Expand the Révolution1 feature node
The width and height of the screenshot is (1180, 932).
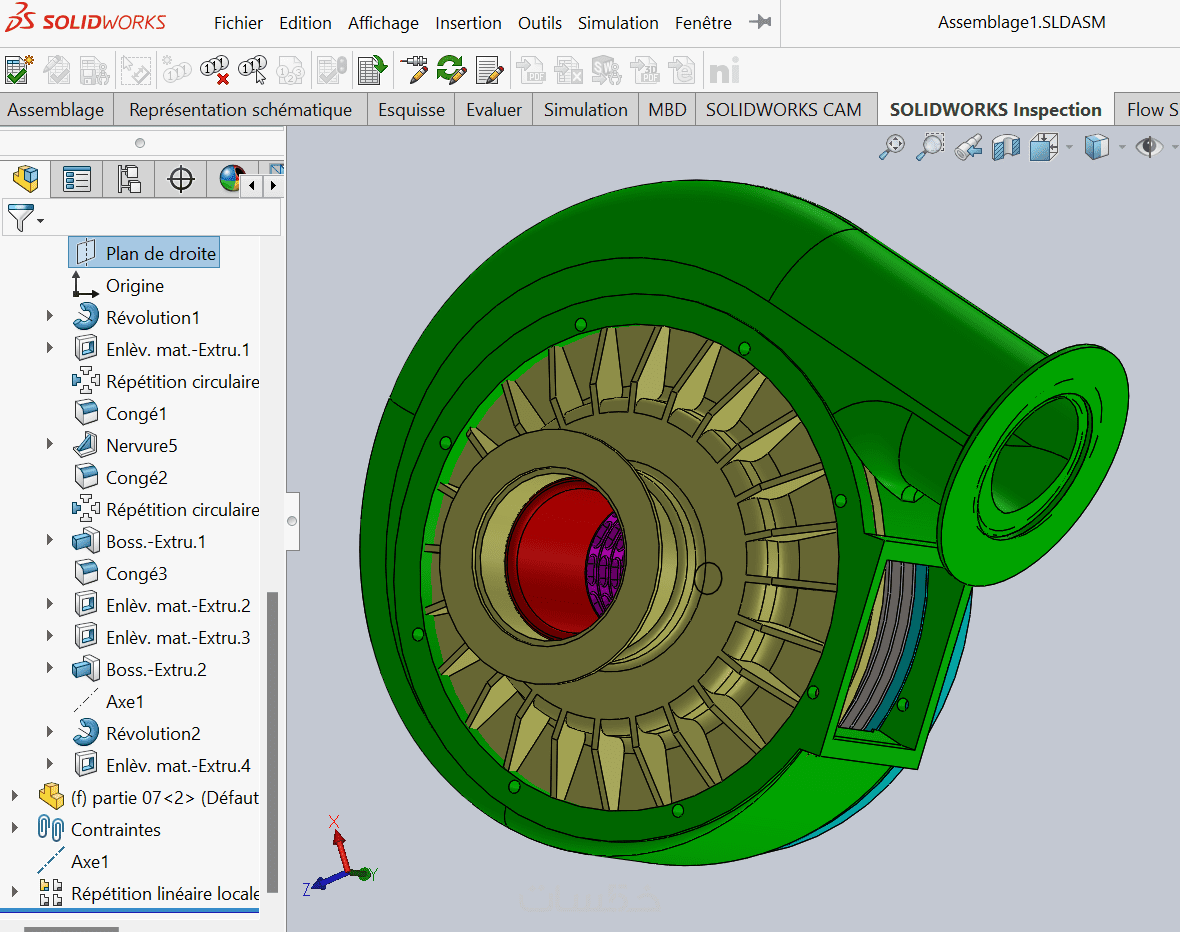[50, 317]
